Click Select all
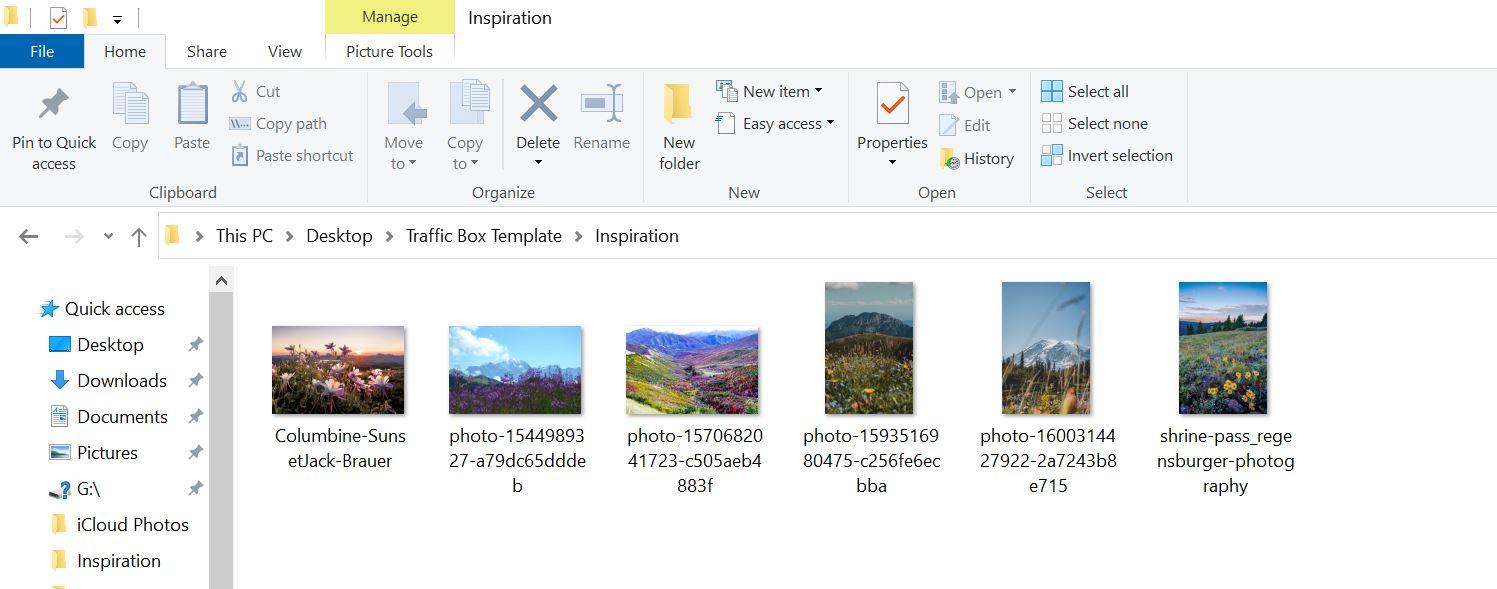The height and width of the screenshot is (589, 1497). [x=1085, y=91]
